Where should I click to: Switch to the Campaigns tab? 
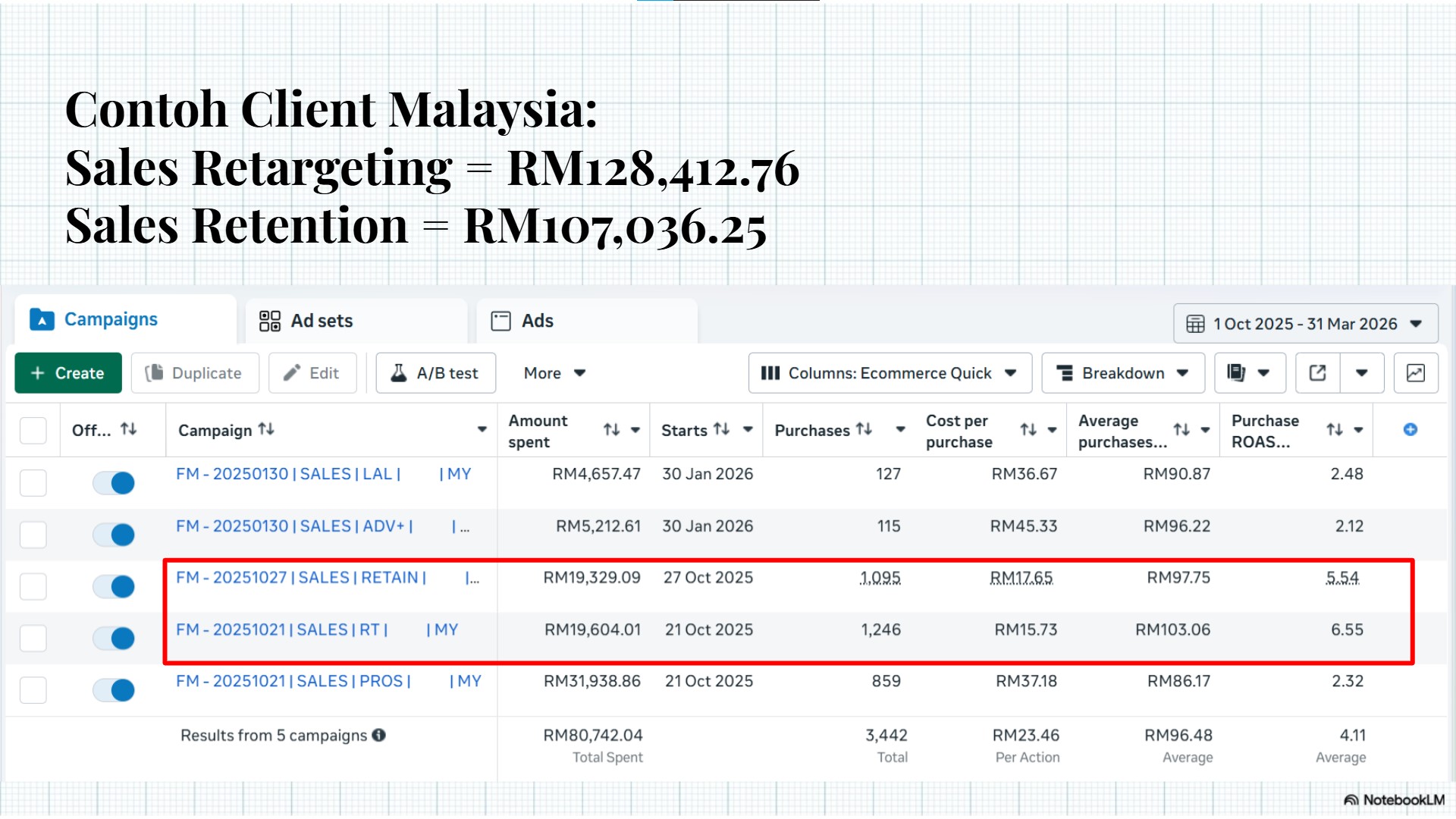tap(125, 320)
